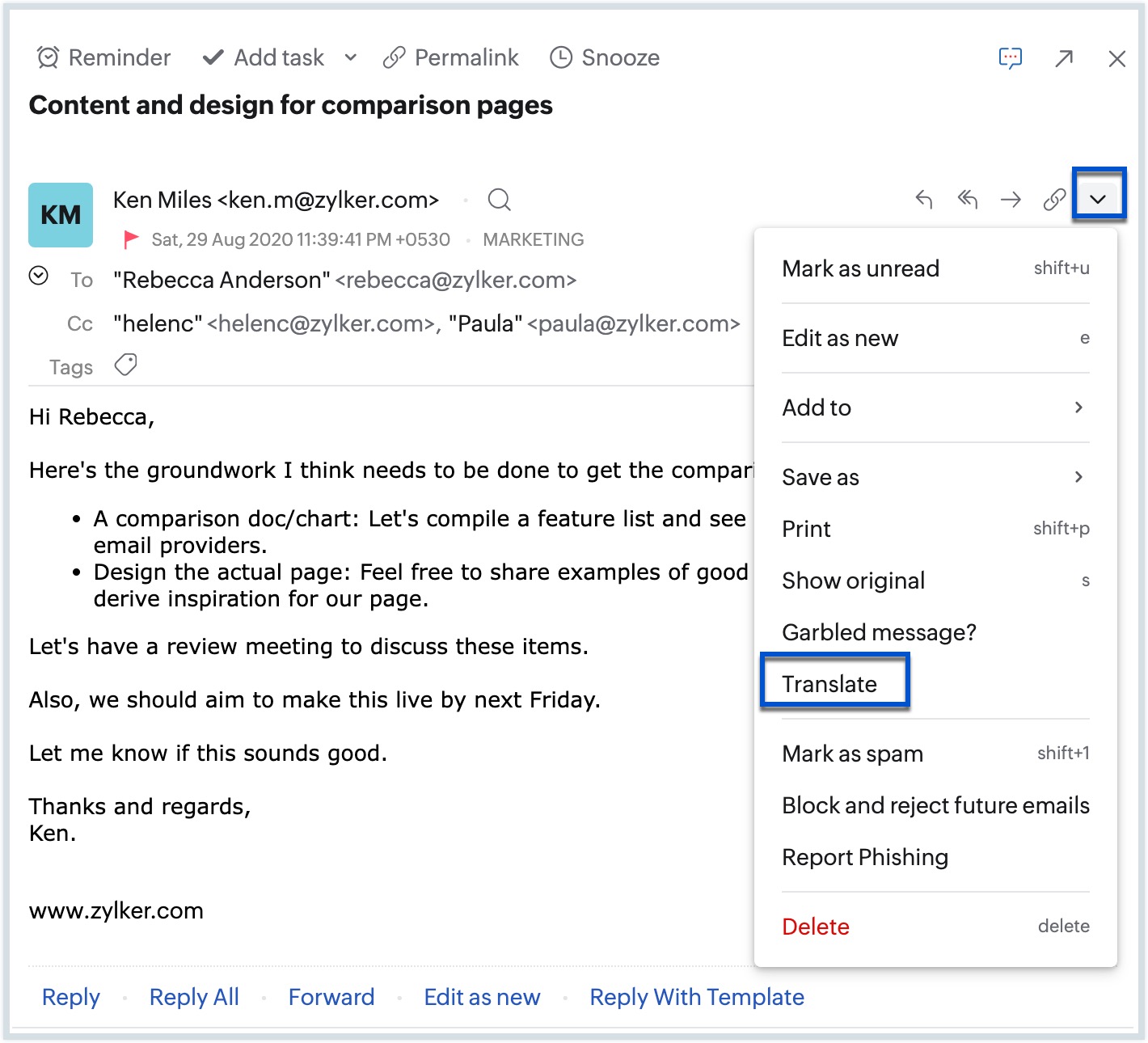Image resolution: width=1148 pixels, height=1043 pixels.
Task: Click the bottom Reply link
Action: tap(71, 997)
